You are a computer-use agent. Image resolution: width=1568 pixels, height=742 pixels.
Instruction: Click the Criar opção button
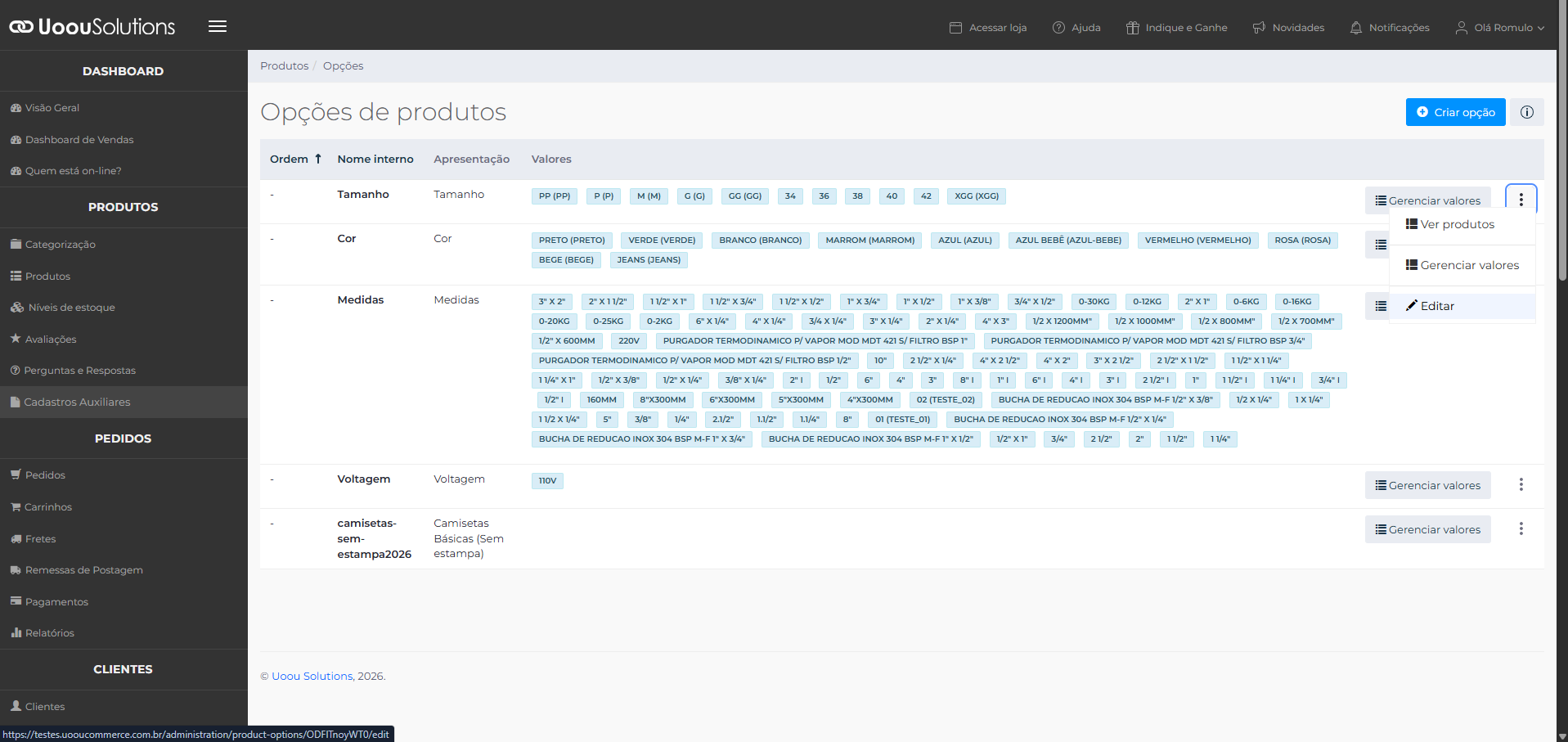1455,112
